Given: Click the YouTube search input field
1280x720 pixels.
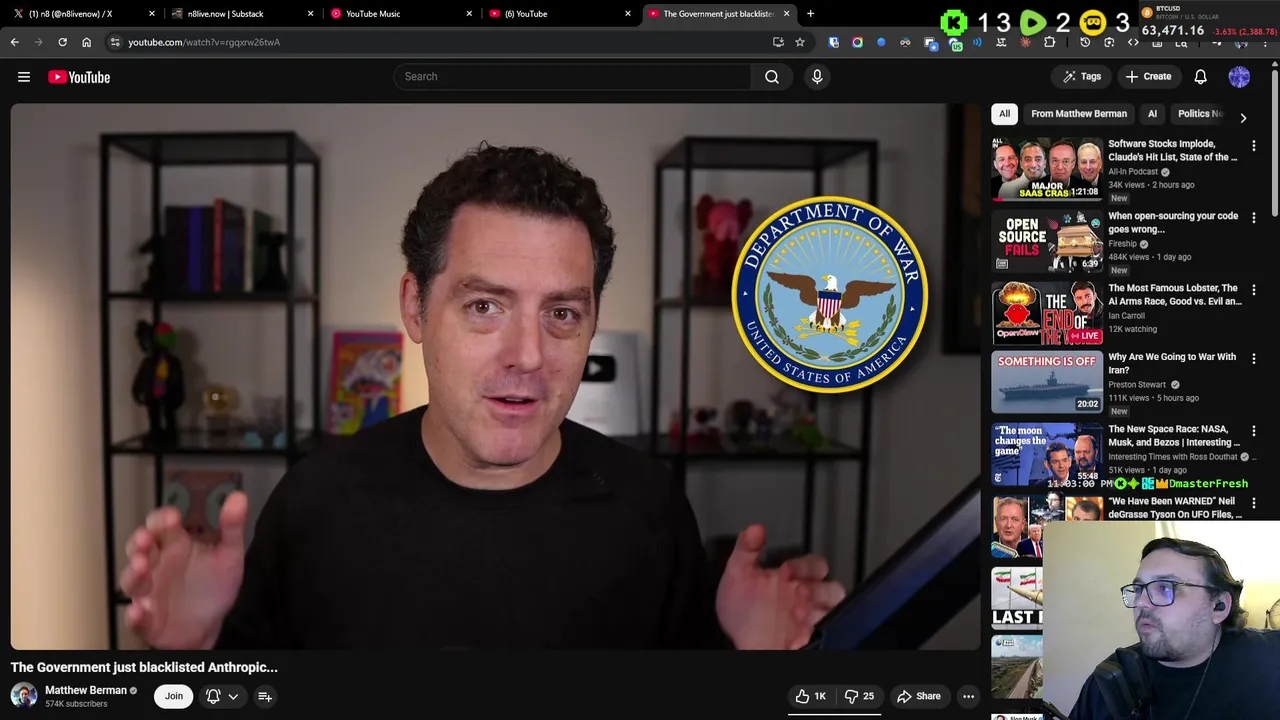Looking at the screenshot, I should coord(572,76).
